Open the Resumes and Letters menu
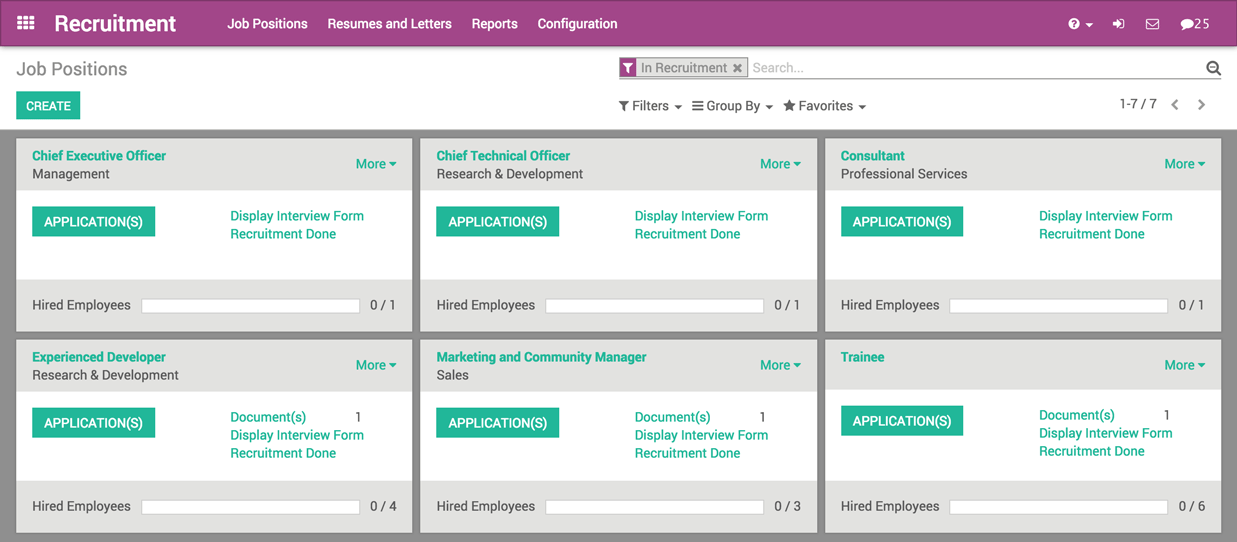The image size is (1237, 542). [389, 24]
